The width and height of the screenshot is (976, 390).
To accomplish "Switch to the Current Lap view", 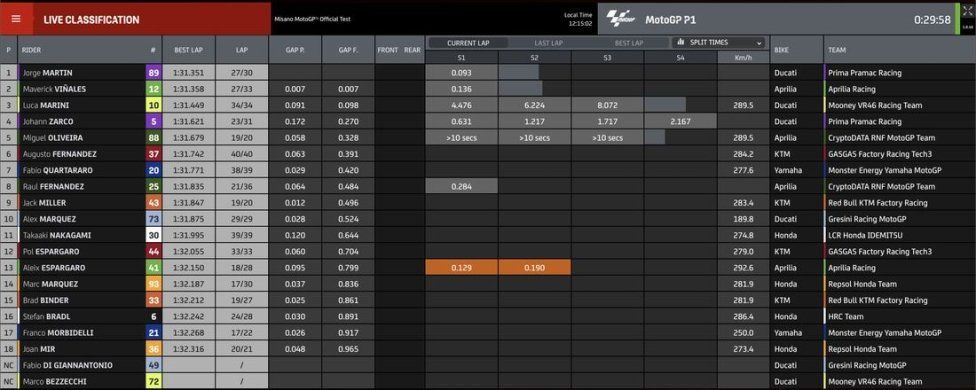I will pos(469,43).
